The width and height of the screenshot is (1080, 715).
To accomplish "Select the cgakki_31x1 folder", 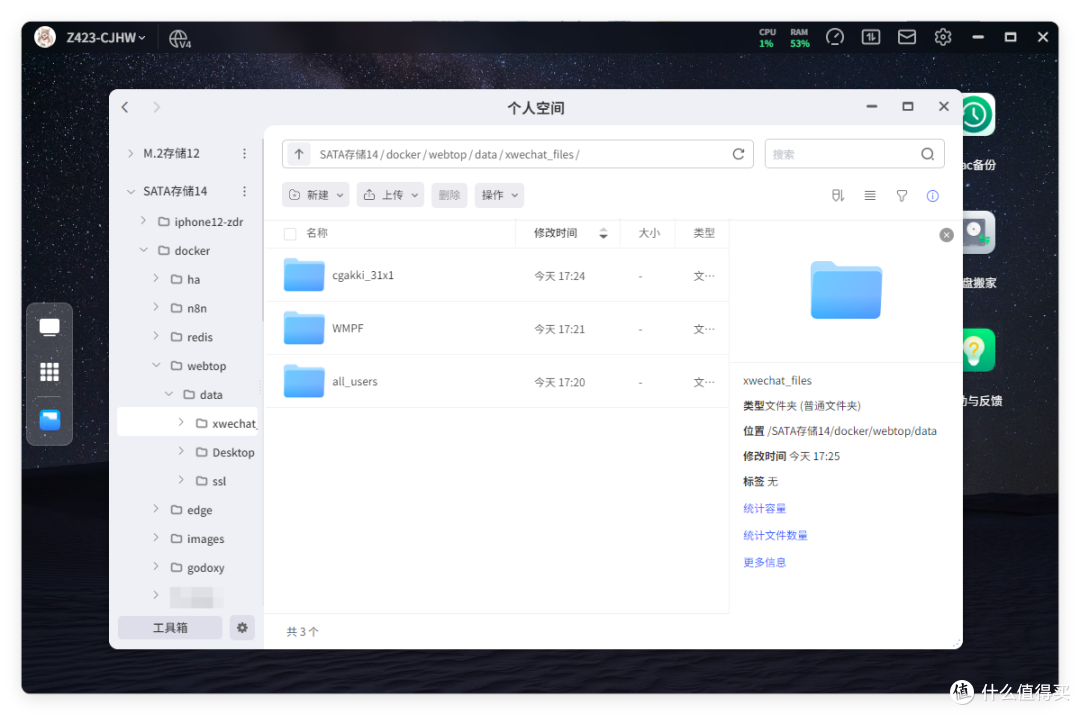I will (x=497, y=276).
